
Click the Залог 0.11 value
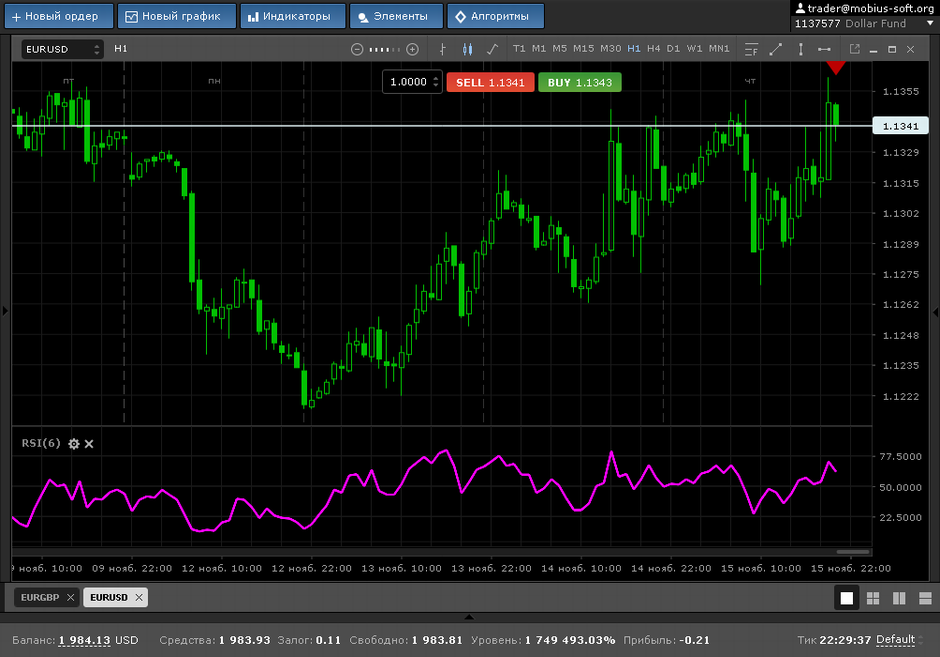328,640
